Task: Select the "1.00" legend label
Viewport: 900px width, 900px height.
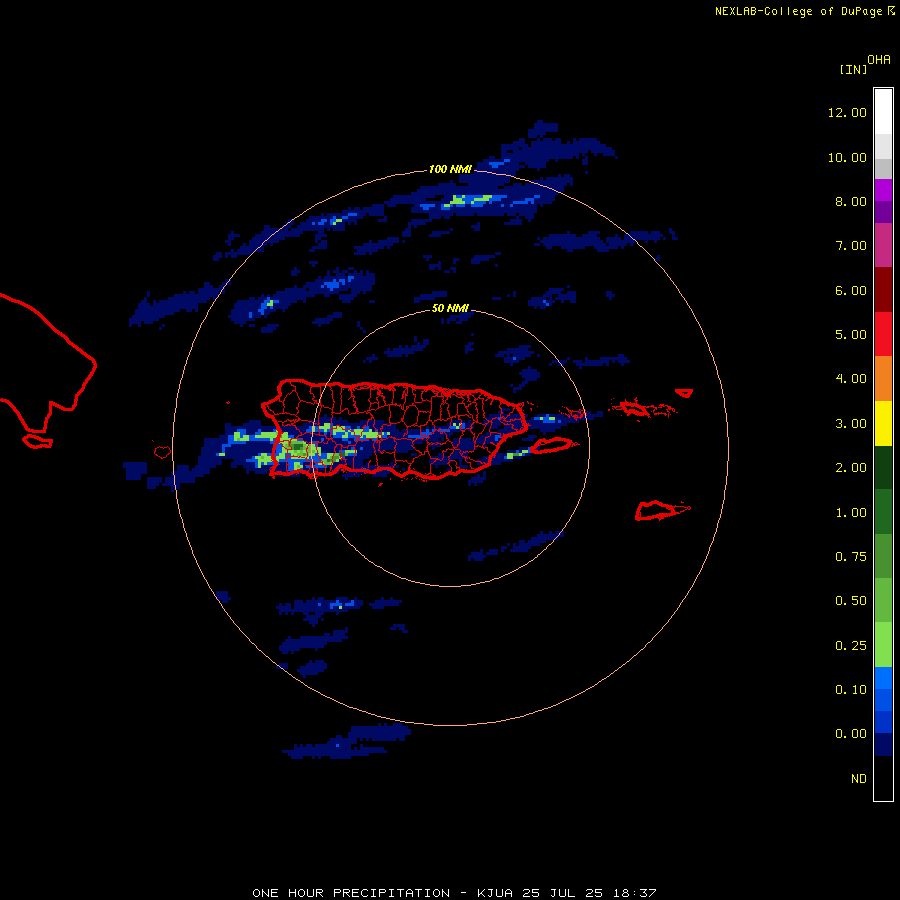Action: tap(851, 513)
